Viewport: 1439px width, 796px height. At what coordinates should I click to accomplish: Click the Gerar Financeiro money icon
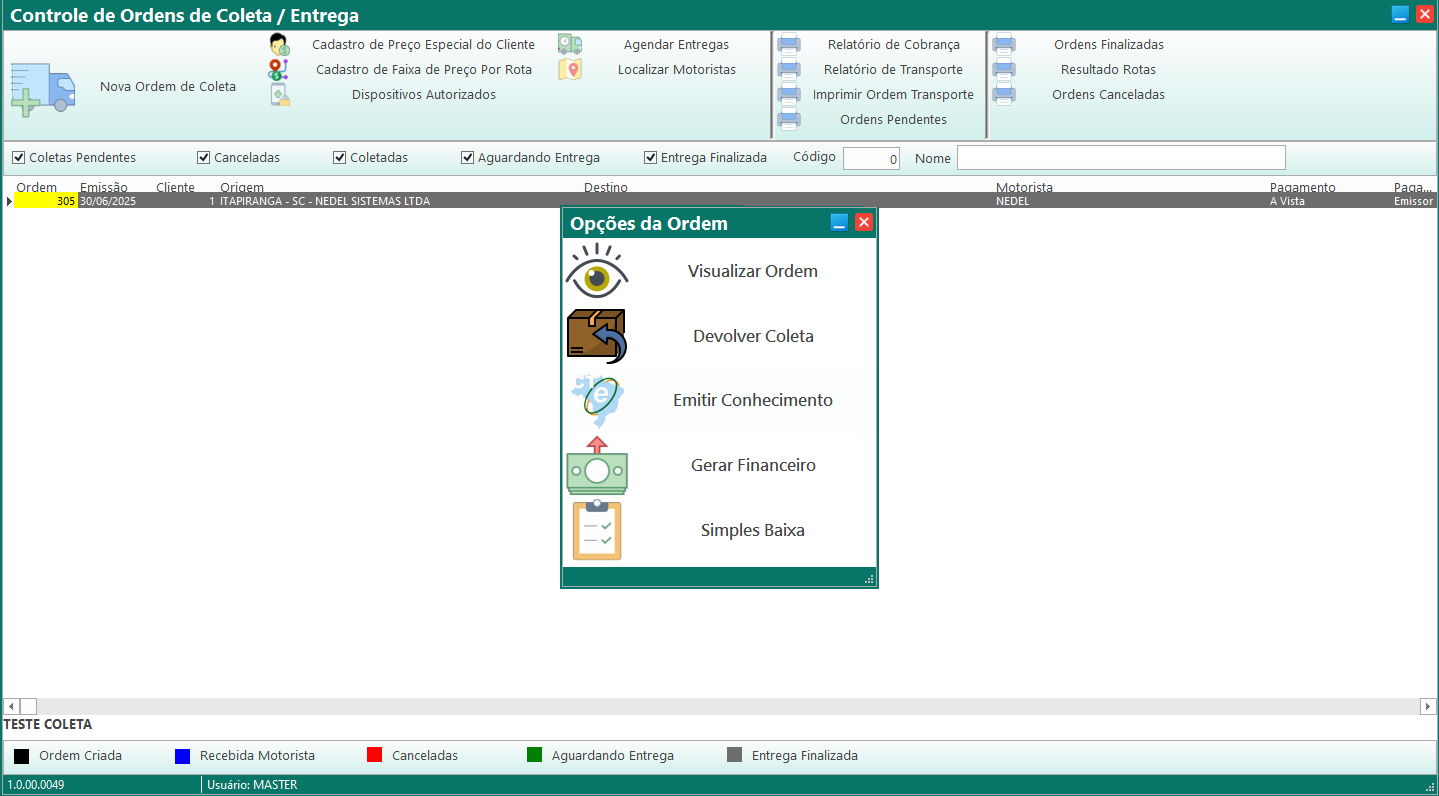[x=597, y=466]
